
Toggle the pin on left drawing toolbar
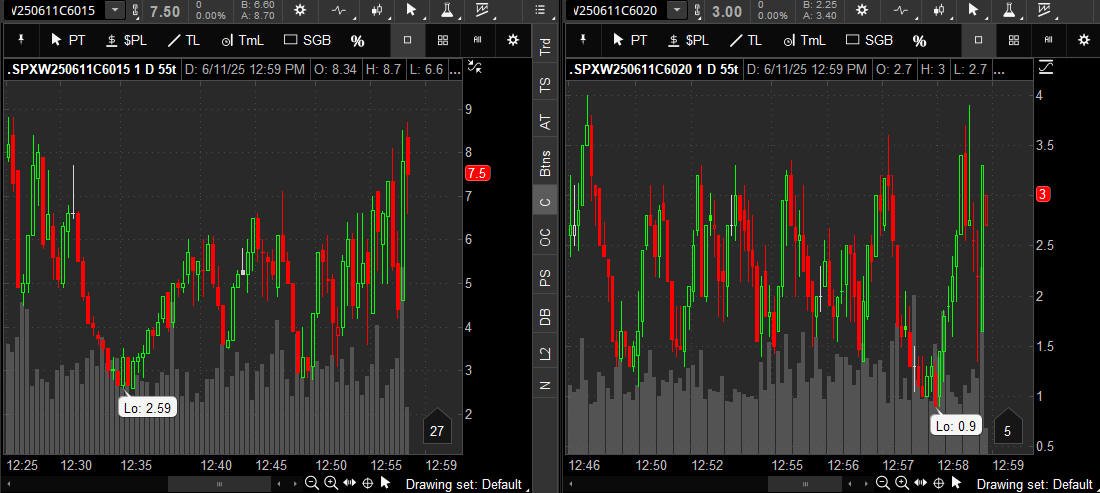20,40
